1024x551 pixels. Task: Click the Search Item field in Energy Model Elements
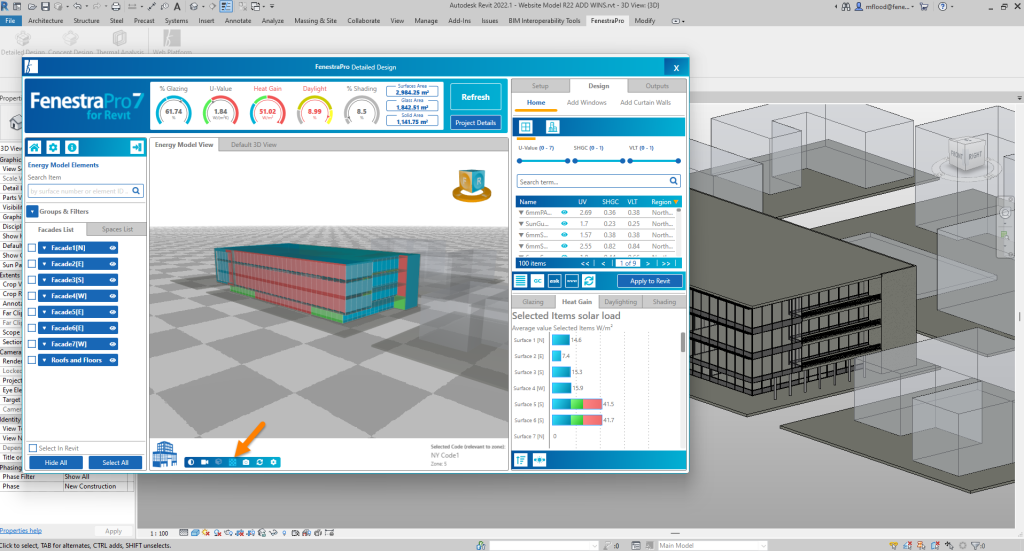coord(85,191)
